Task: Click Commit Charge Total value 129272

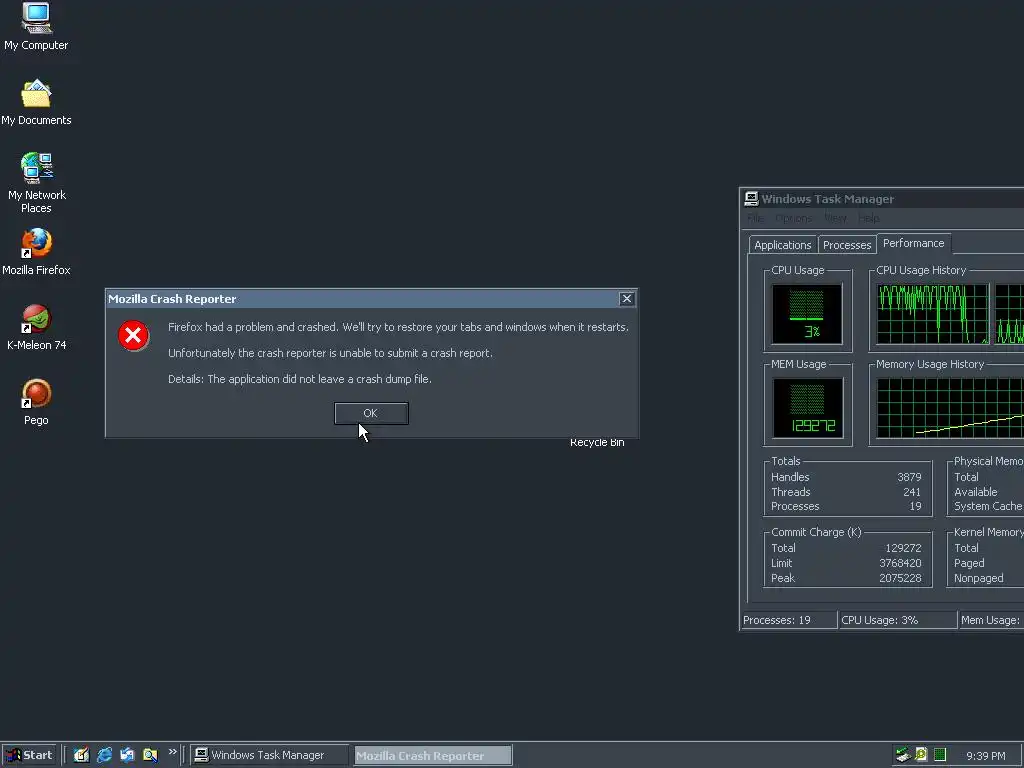Action: pyautogui.click(x=903, y=548)
